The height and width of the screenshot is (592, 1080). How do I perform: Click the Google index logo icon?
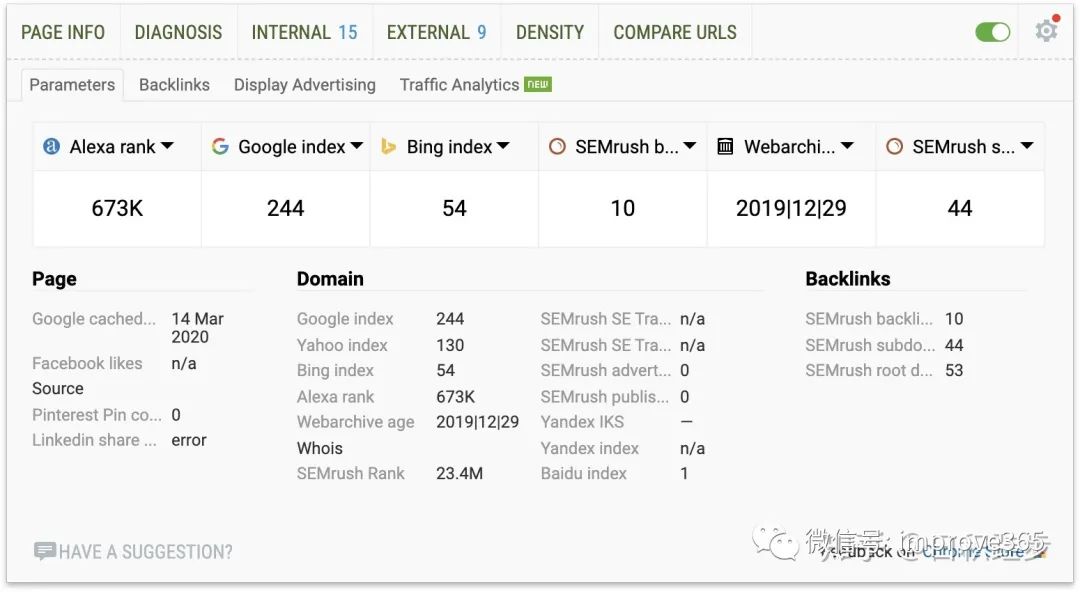point(220,146)
